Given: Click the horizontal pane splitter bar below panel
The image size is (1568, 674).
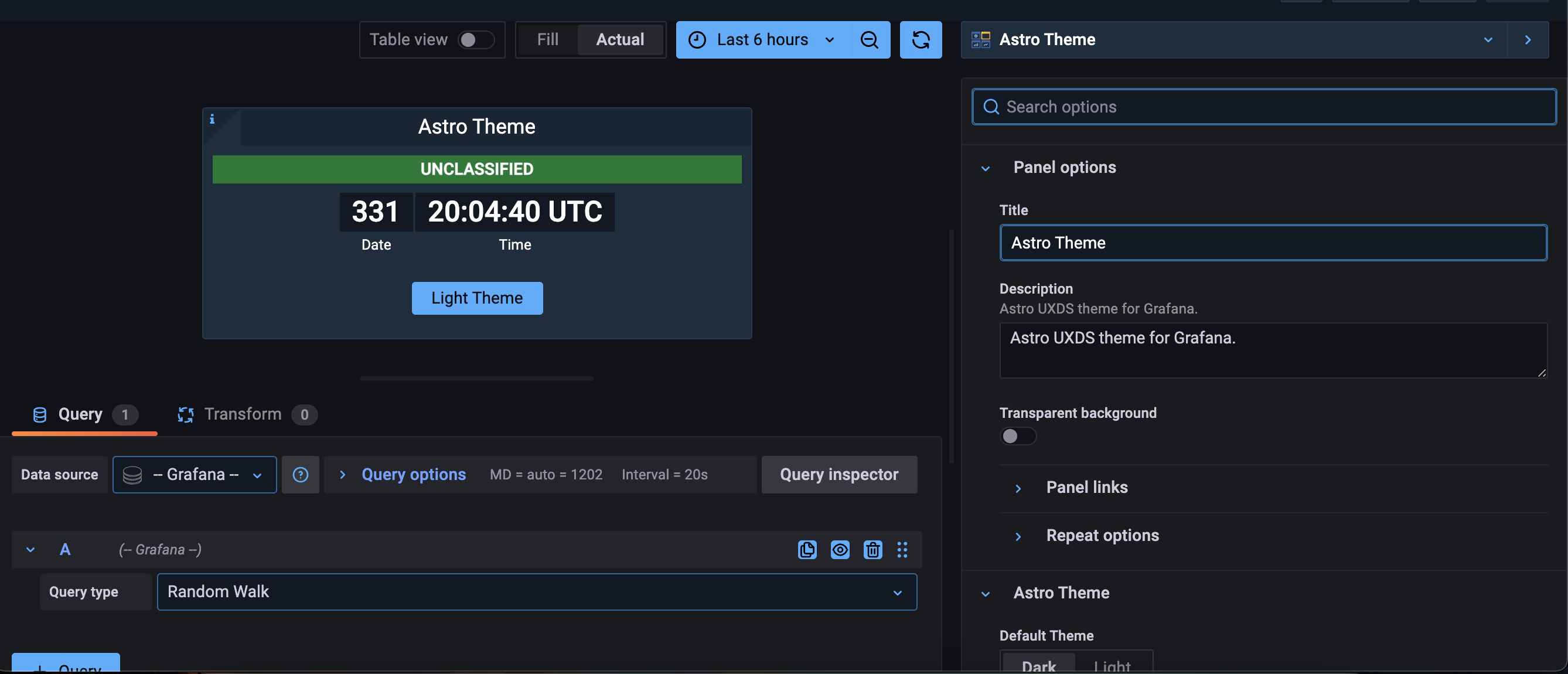Looking at the screenshot, I should [476, 378].
